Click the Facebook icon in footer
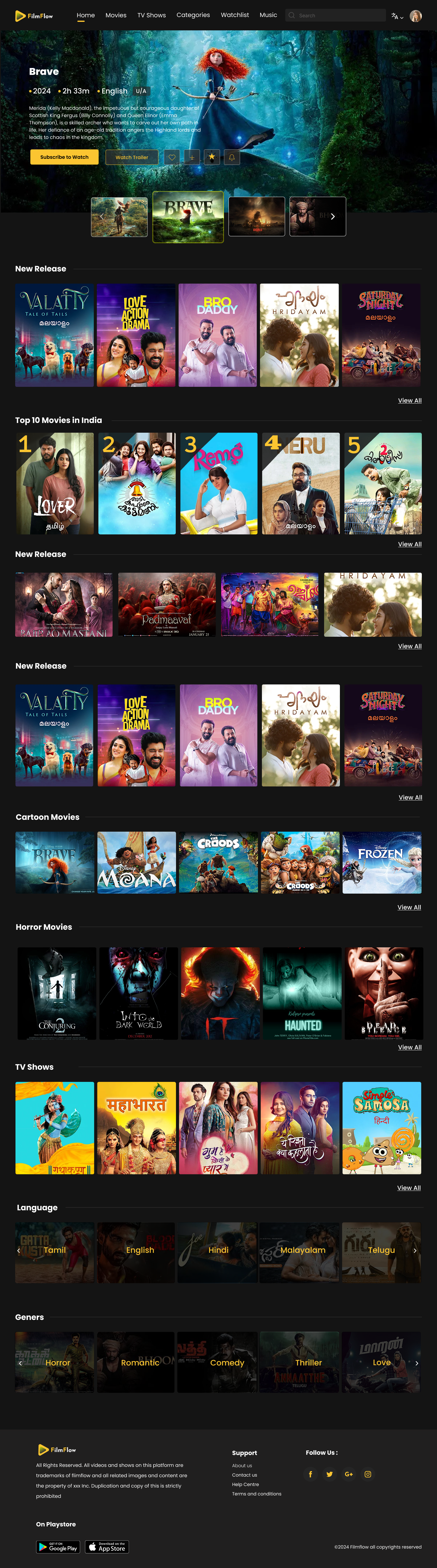Viewport: 437px width, 1568px height. [x=310, y=1474]
